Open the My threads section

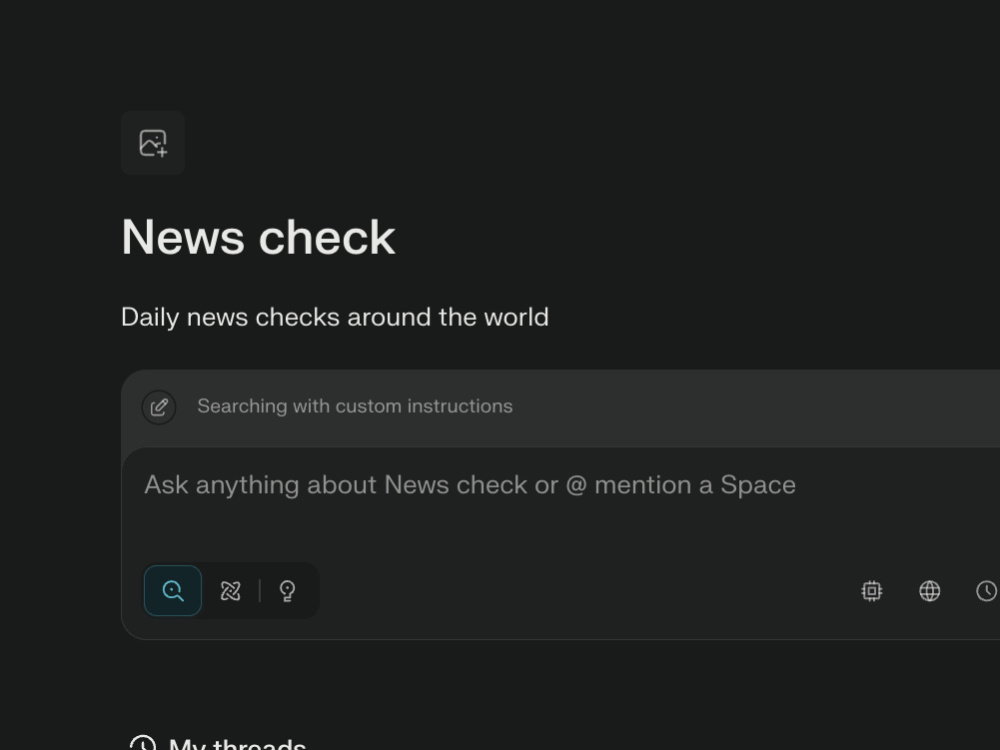tap(217, 743)
